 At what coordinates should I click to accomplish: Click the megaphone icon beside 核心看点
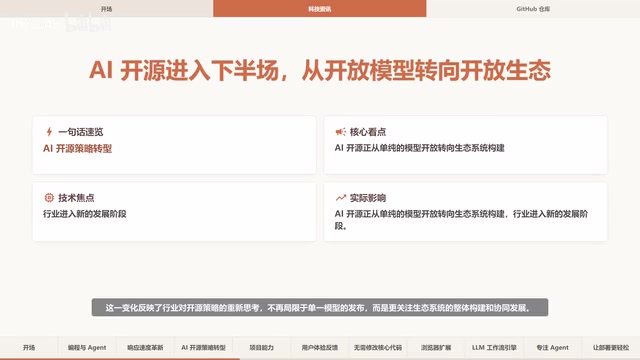point(340,132)
